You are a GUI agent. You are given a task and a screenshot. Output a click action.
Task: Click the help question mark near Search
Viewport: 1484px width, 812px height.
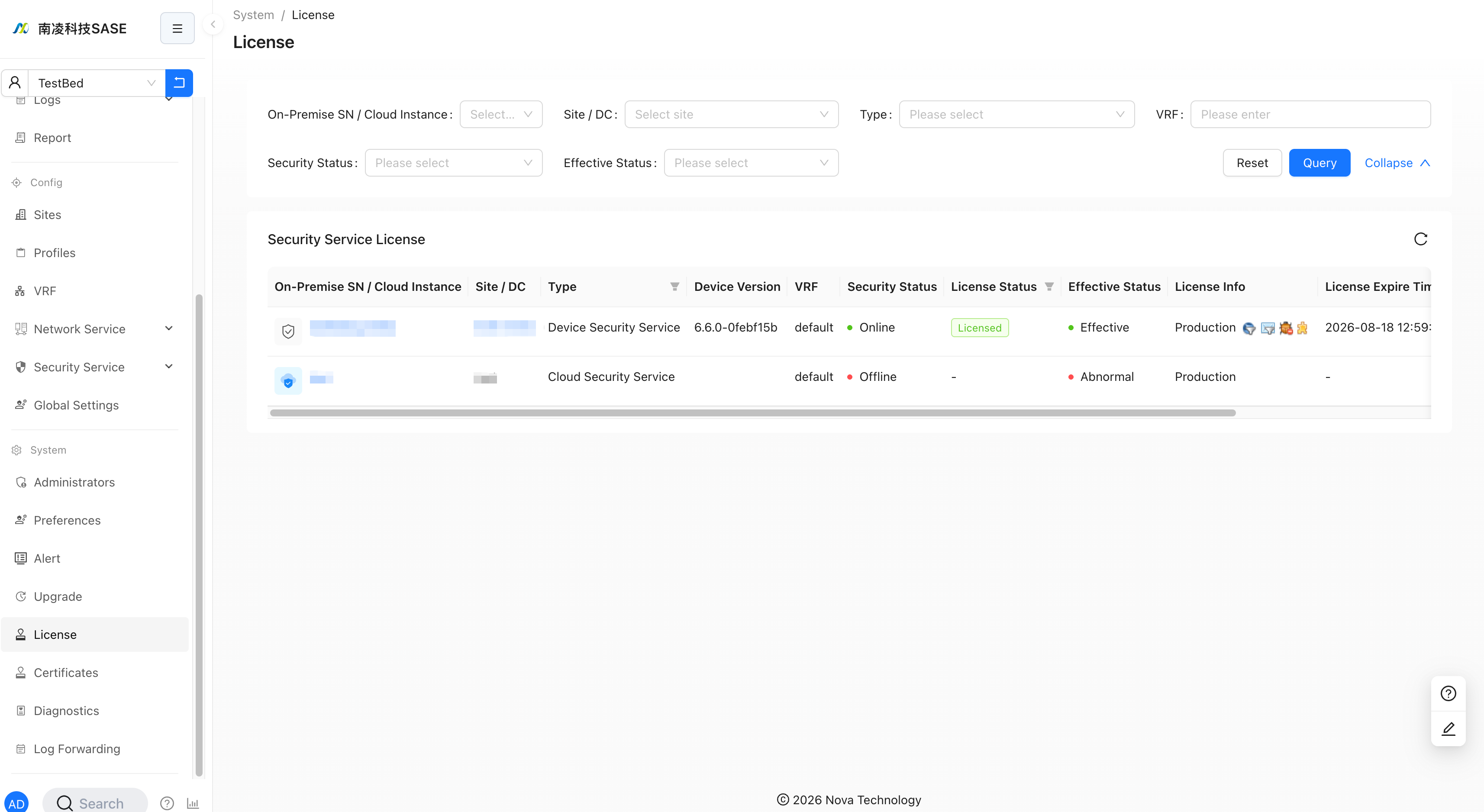tap(167, 803)
